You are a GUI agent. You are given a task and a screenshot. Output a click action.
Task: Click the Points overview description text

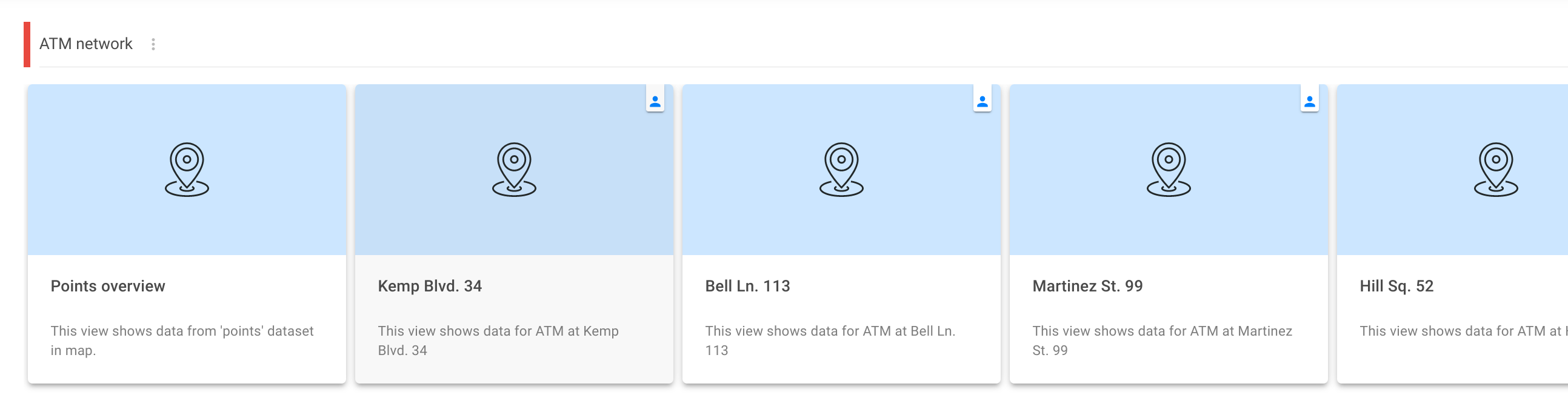coord(182,340)
